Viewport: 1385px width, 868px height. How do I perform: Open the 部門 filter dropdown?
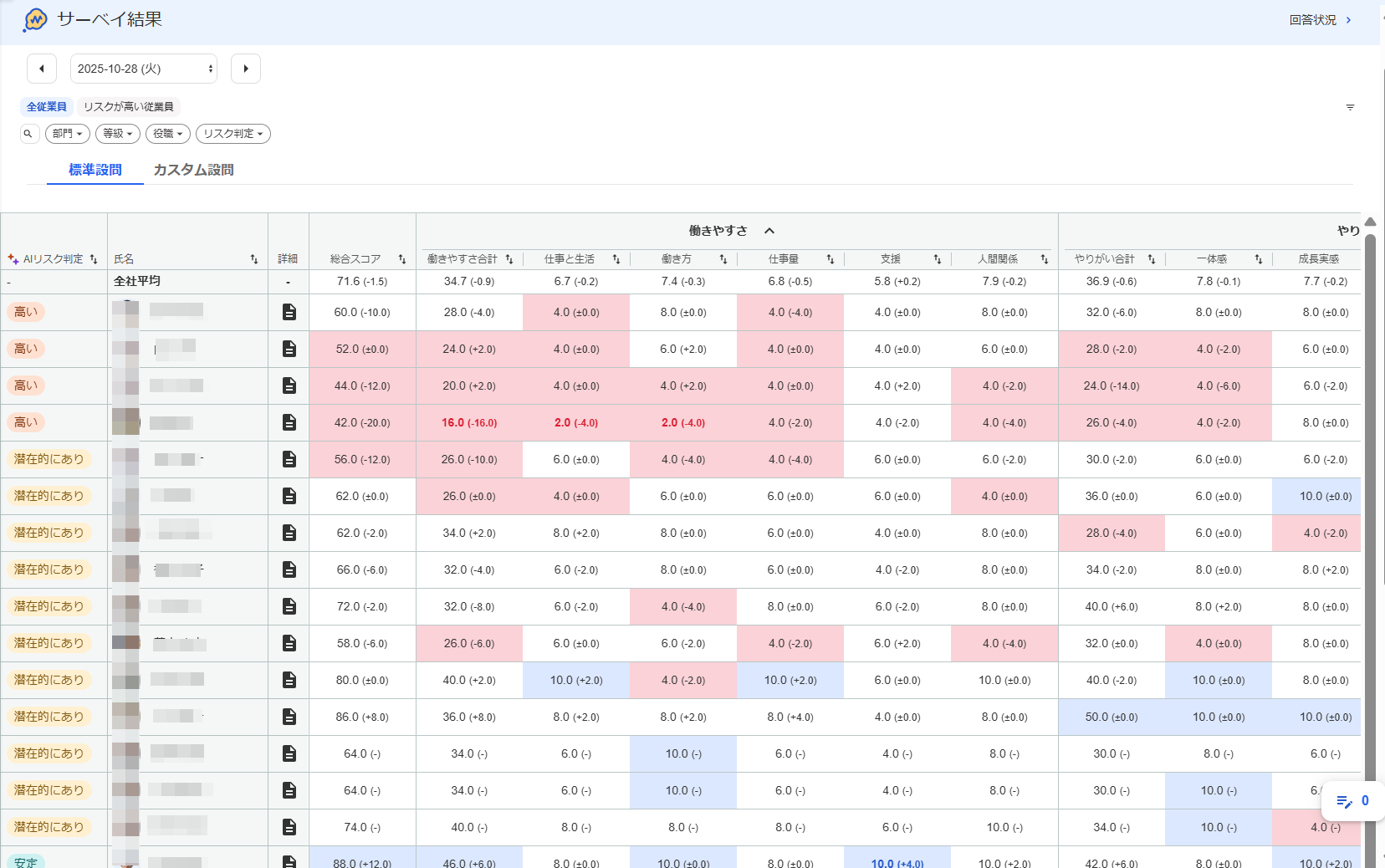coord(67,134)
